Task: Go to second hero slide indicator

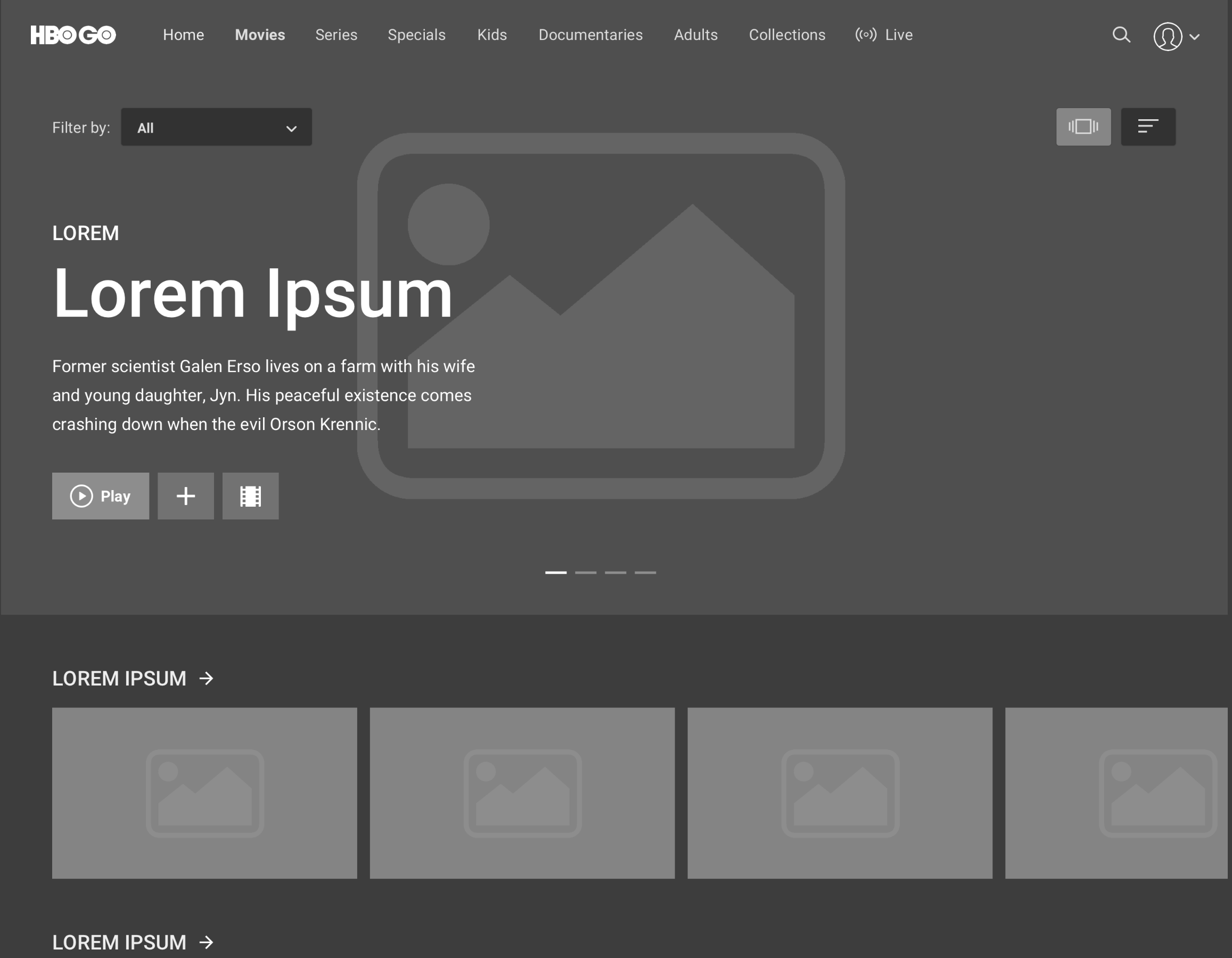Action: [x=586, y=572]
